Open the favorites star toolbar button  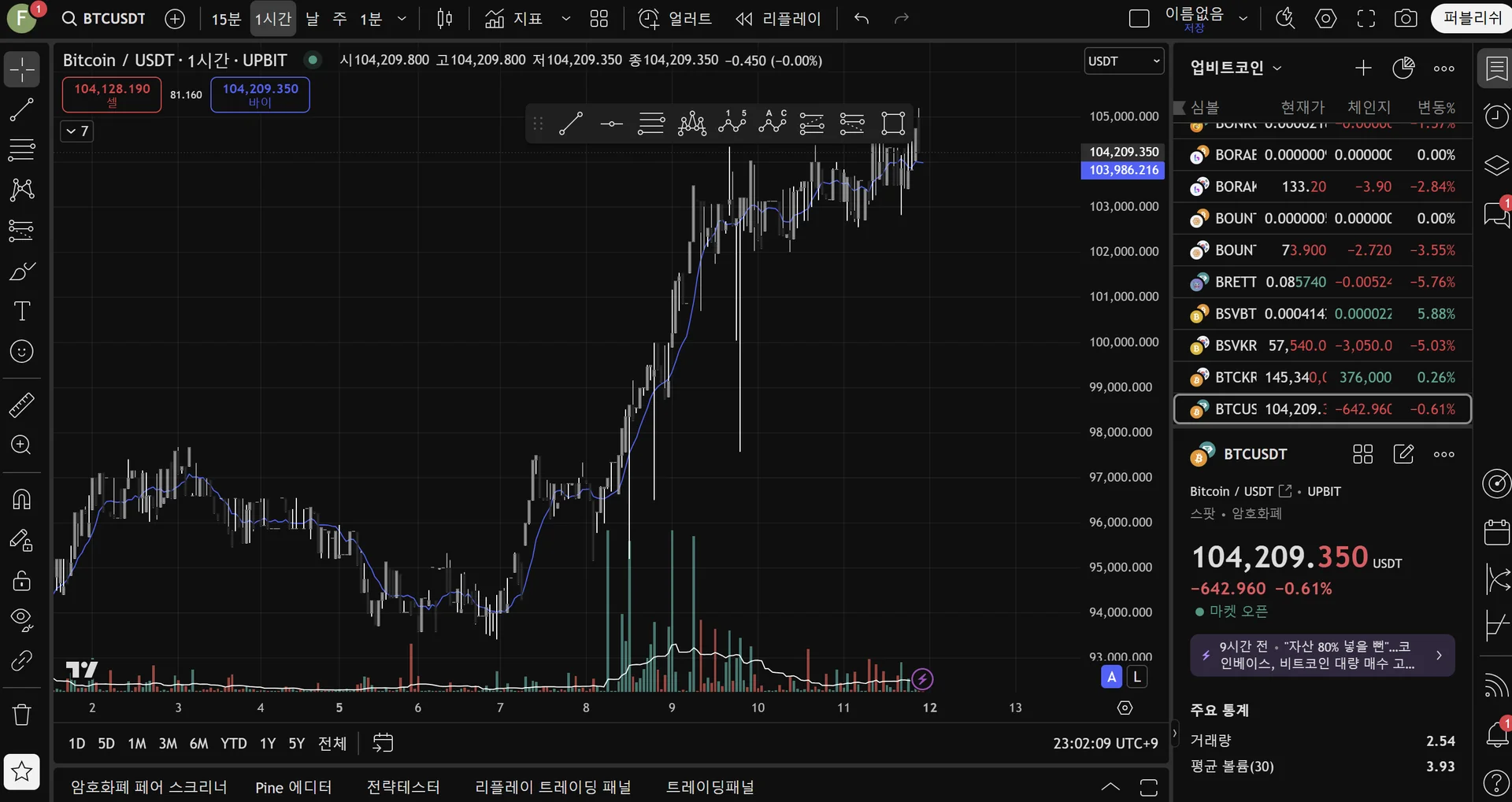pyautogui.click(x=22, y=771)
